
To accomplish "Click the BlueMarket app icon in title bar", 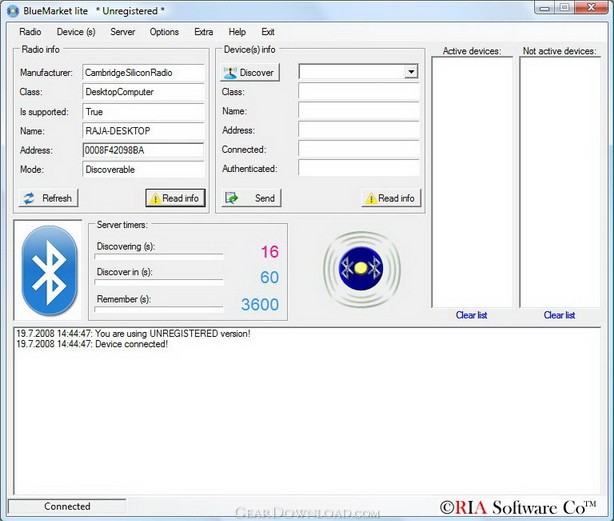I will pyautogui.click(x=13, y=11).
